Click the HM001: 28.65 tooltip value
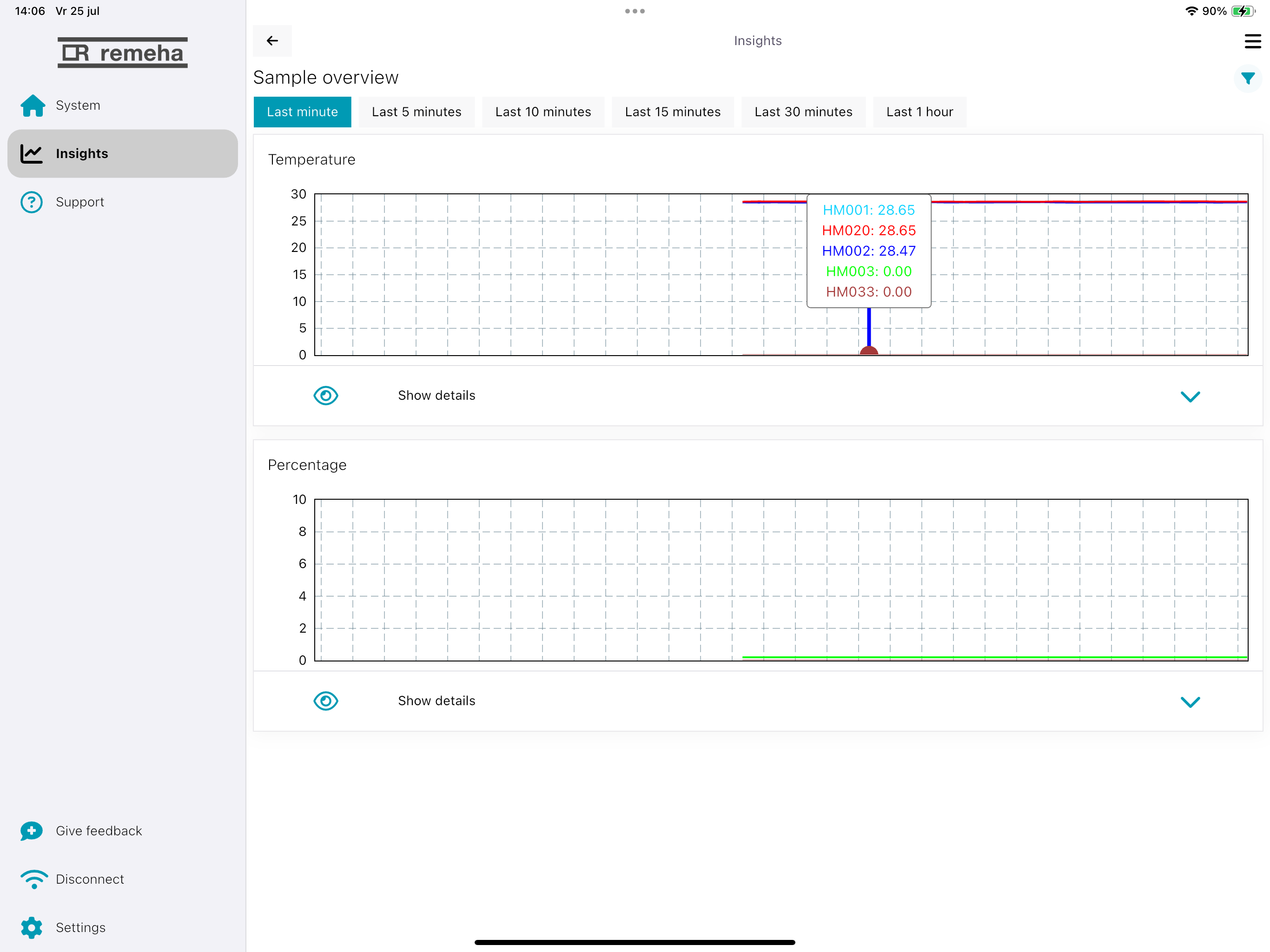The width and height of the screenshot is (1270, 952). (x=869, y=210)
